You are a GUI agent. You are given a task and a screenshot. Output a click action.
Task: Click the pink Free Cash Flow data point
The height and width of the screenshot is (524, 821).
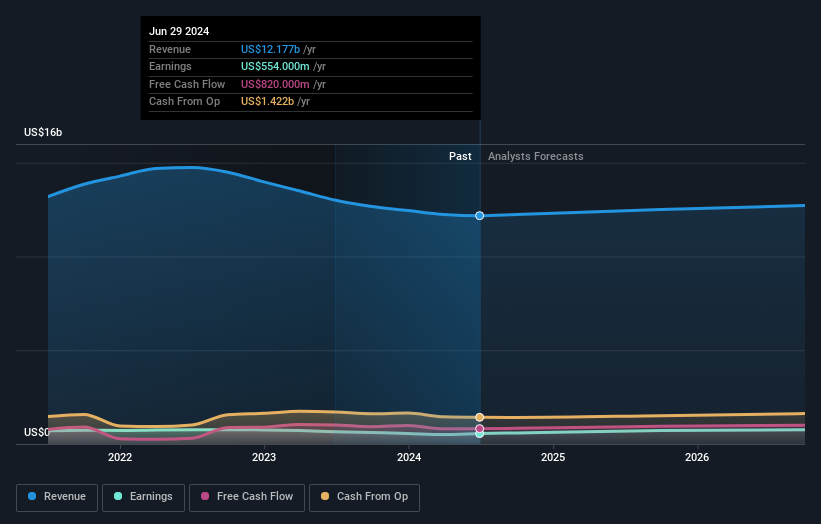480,429
